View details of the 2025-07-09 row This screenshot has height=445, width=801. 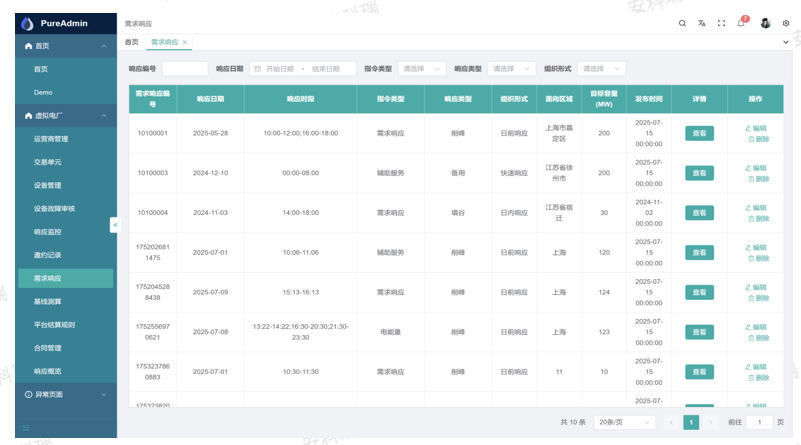pos(699,292)
